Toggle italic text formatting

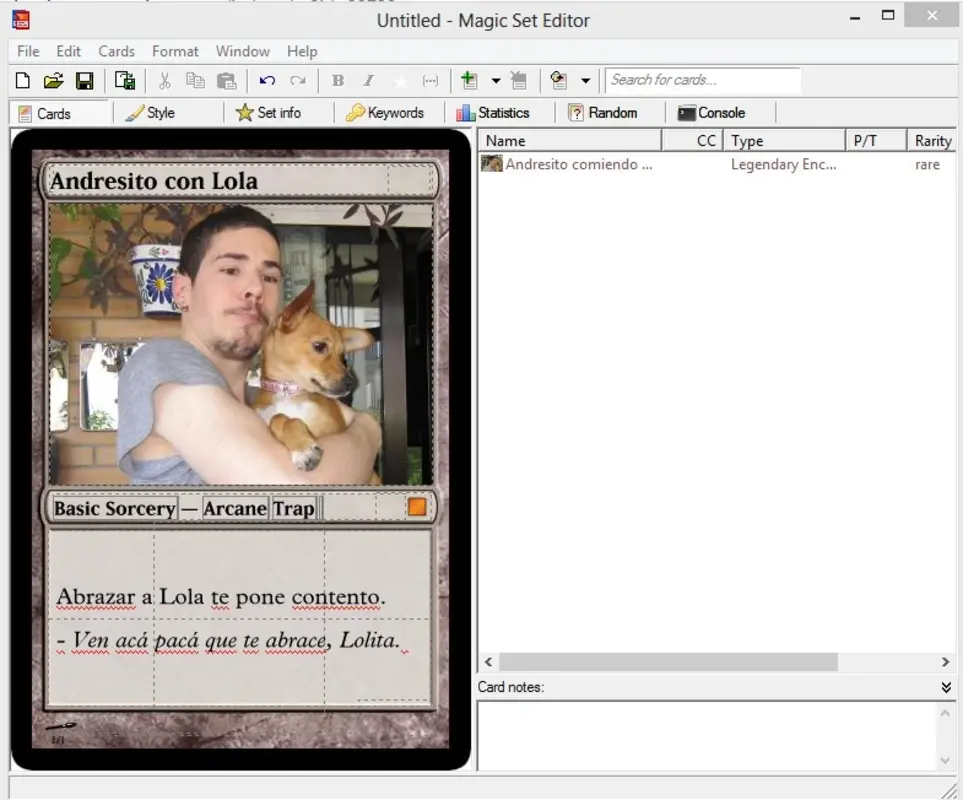tap(367, 81)
